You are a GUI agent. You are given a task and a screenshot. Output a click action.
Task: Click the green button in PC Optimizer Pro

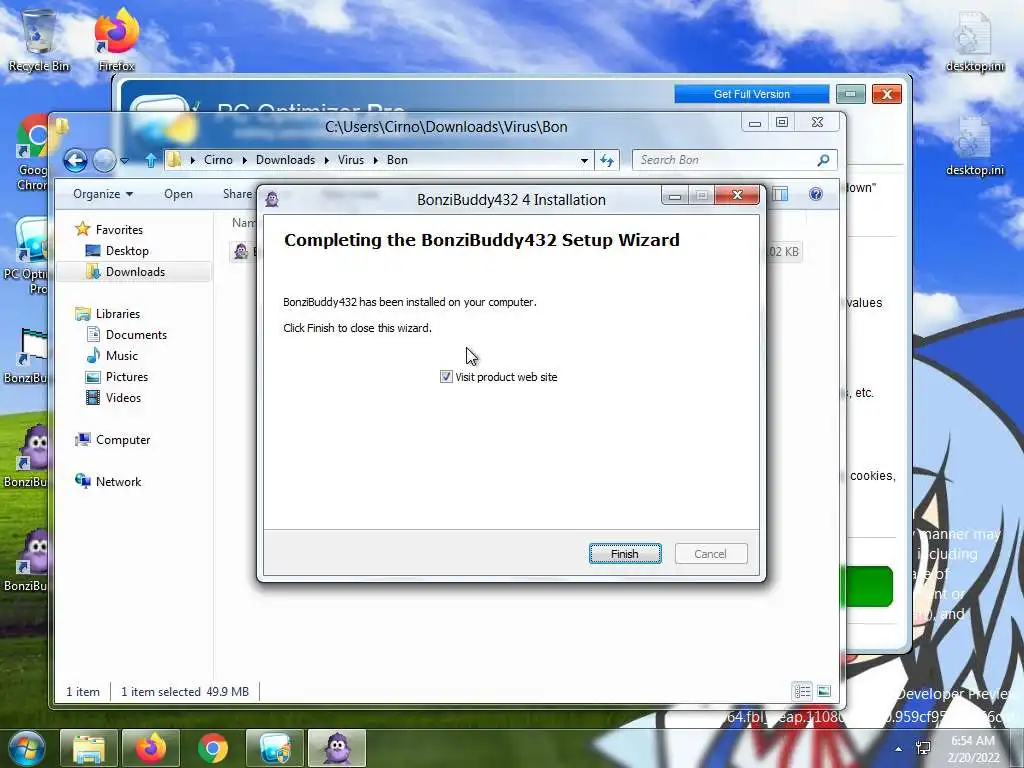869,586
